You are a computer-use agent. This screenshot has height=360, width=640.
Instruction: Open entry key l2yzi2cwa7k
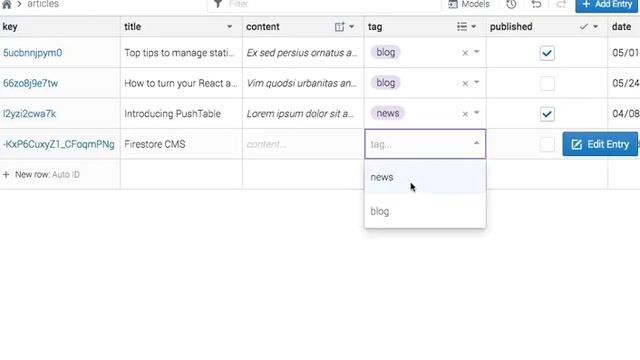click(29, 114)
